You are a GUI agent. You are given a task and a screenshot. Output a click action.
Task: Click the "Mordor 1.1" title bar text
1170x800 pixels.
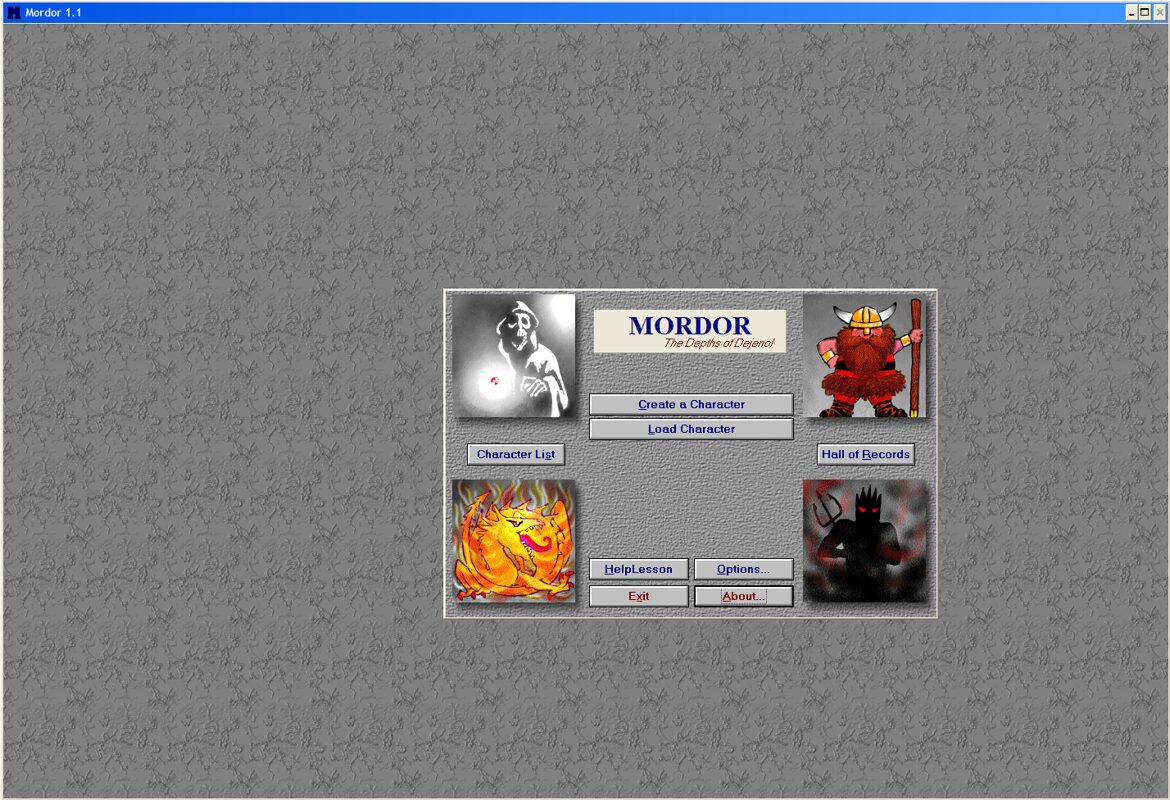pyautogui.click(x=54, y=12)
